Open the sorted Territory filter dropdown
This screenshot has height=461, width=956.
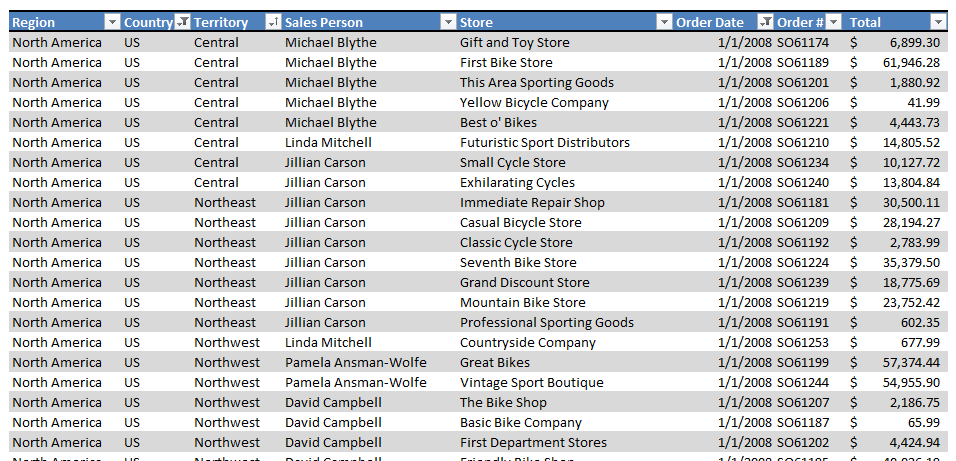[273, 23]
